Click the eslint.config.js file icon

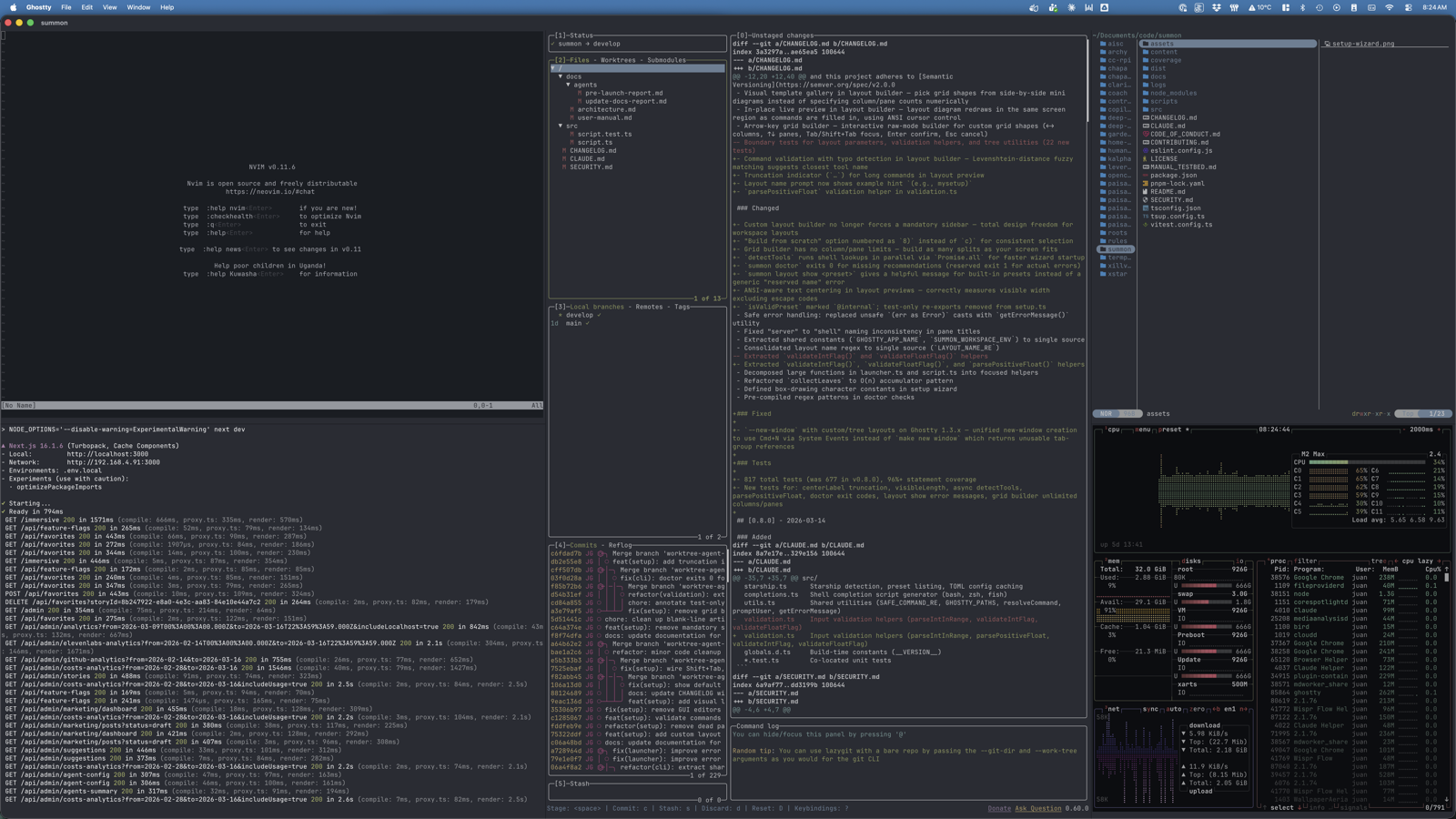coord(1145,150)
